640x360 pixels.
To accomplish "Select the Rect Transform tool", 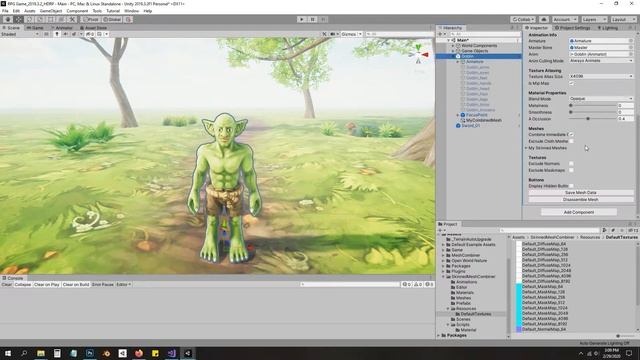I will coord(51,19).
